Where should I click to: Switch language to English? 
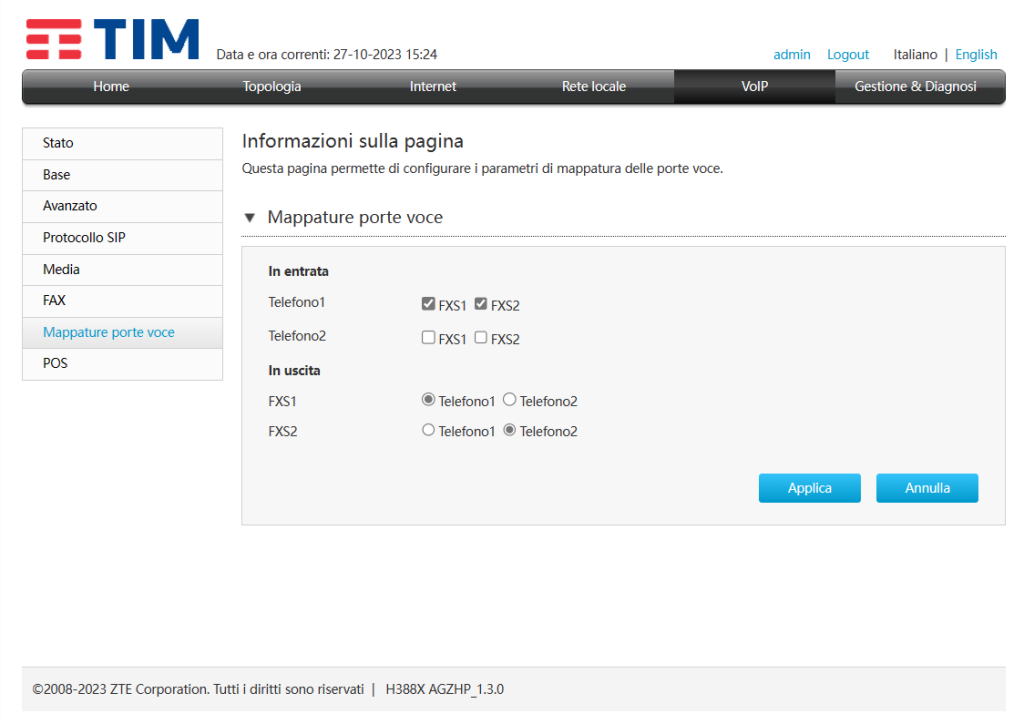pos(976,55)
